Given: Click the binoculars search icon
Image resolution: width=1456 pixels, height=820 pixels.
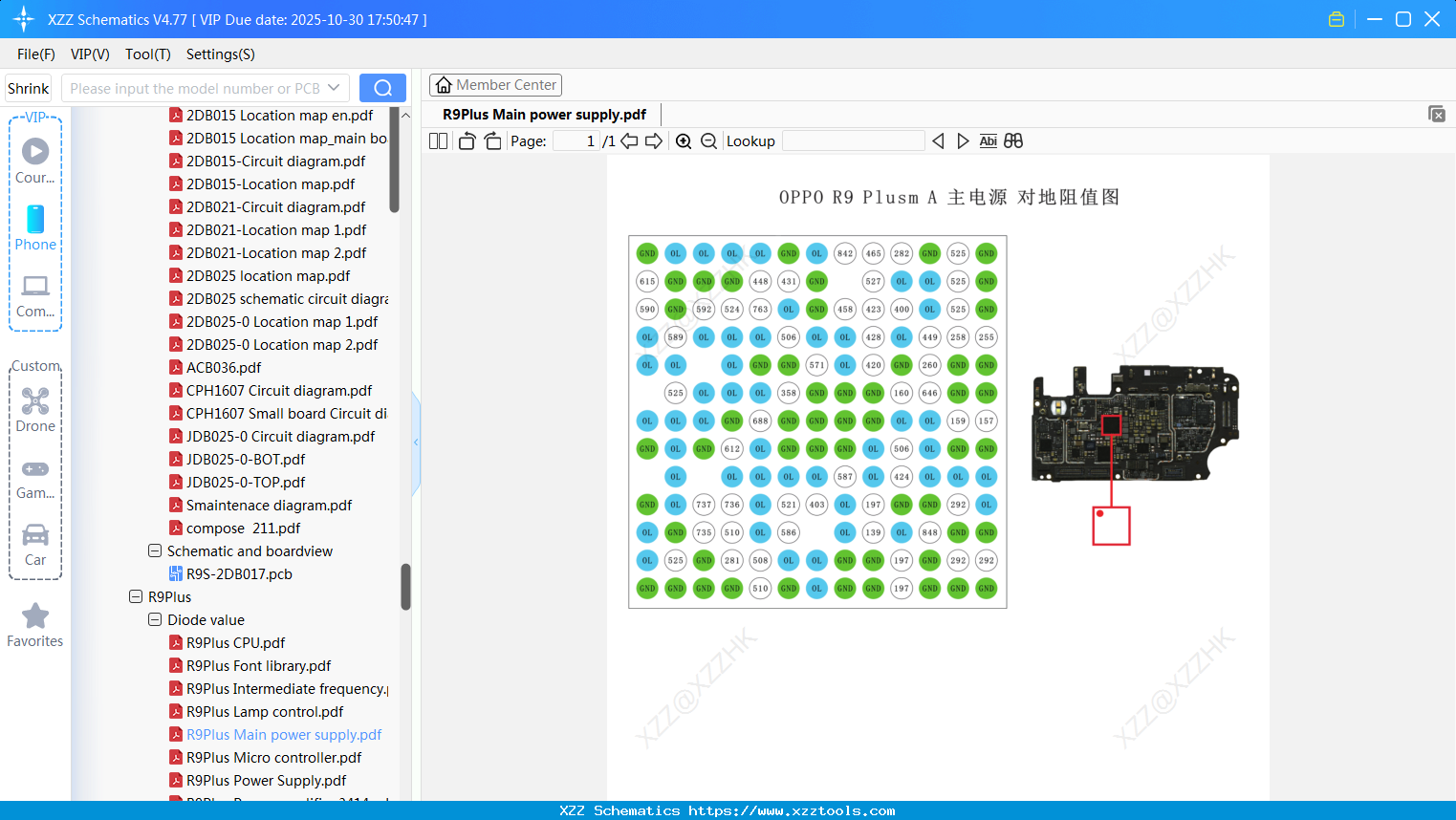Looking at the screenshot, I should pos(1013,141).
